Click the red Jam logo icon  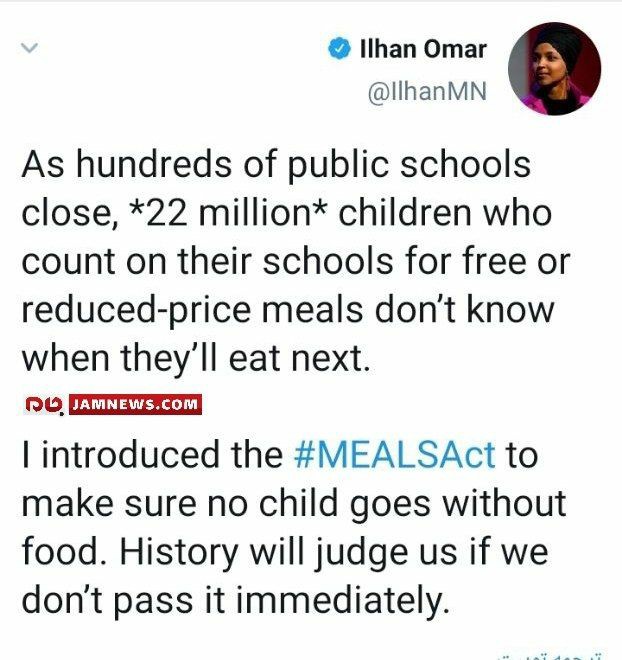point(44,405)
